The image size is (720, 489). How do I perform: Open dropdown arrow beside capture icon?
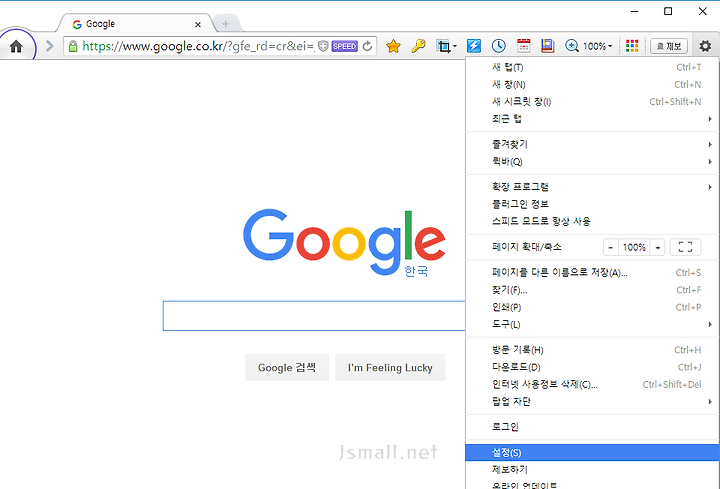pos(455,46)
